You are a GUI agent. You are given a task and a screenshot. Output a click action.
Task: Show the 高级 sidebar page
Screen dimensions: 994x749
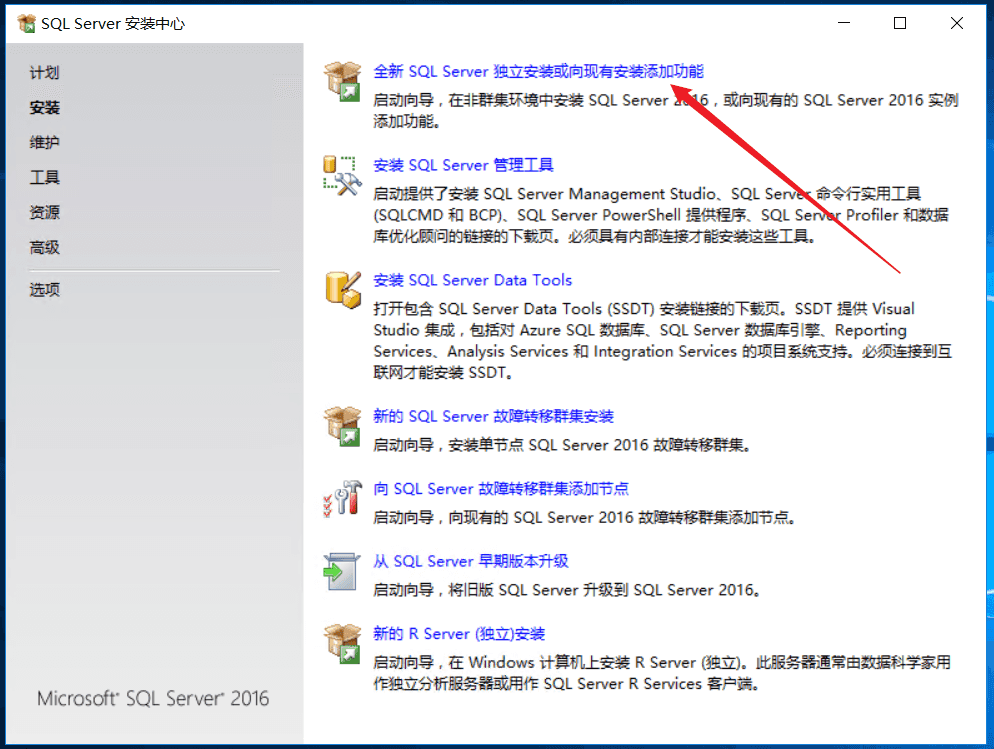[x=44, y=247]
